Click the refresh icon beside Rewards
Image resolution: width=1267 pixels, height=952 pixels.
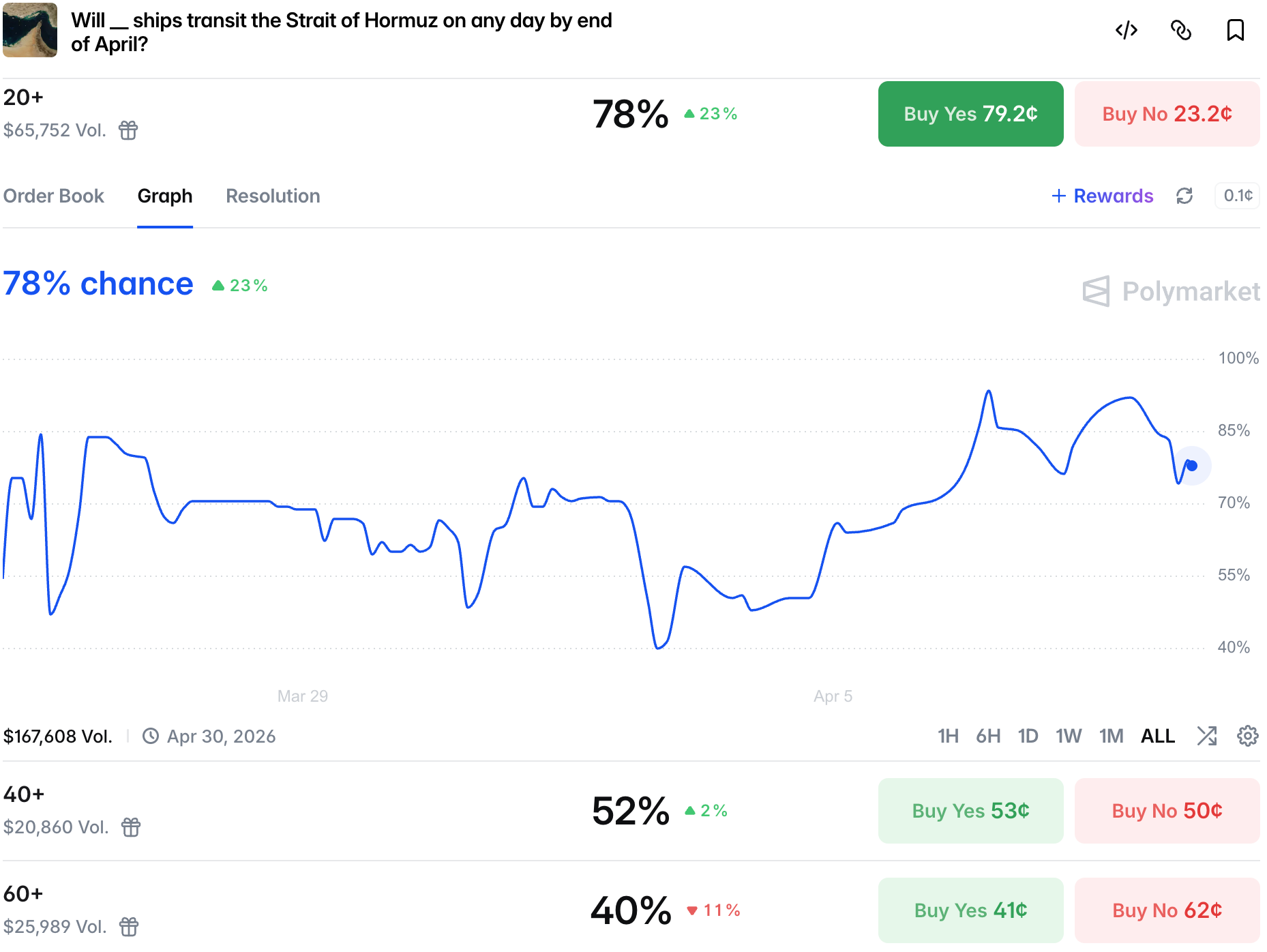pos(1184,196)
